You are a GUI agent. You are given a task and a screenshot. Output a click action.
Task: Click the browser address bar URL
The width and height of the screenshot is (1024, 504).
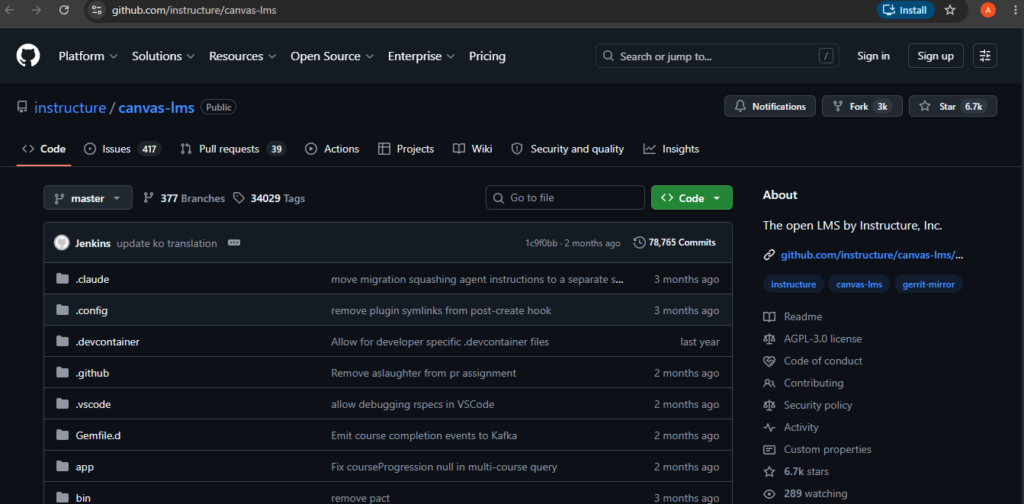coord(194,10)
